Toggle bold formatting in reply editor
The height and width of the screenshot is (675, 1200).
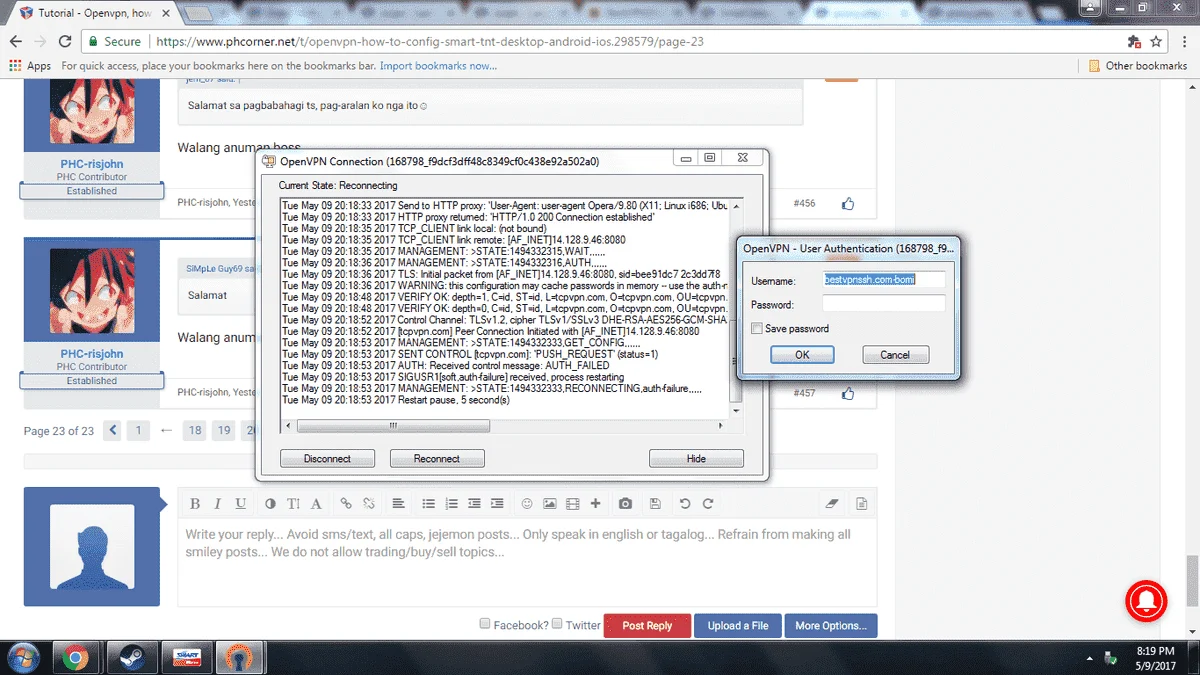tap(195, 503)
